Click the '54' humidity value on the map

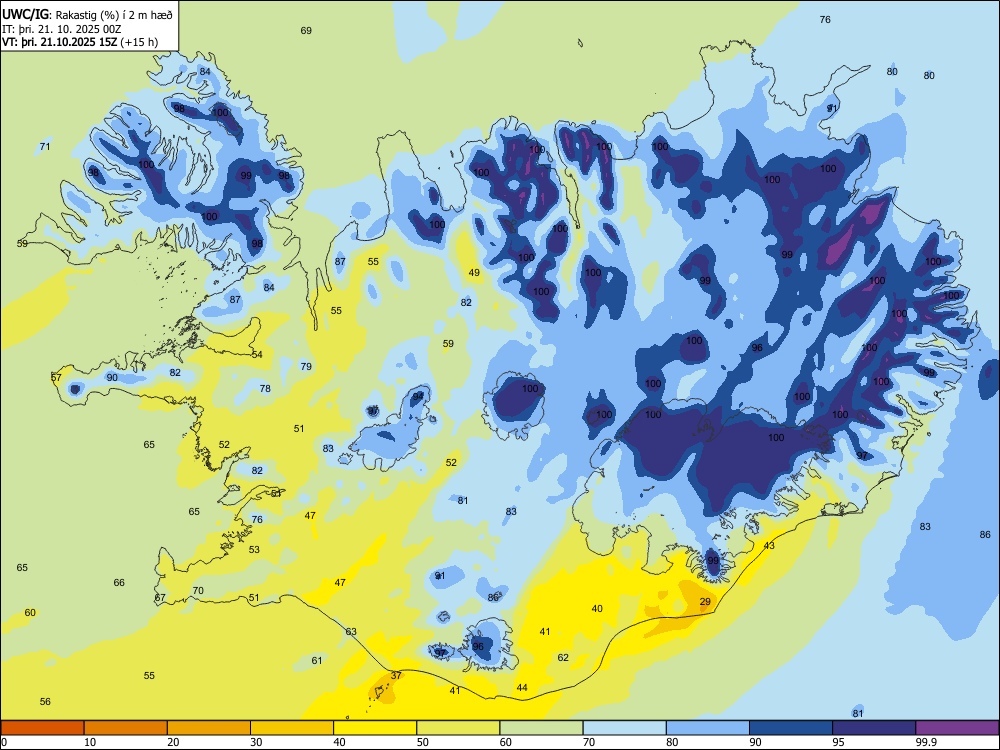tap(257, 355)
